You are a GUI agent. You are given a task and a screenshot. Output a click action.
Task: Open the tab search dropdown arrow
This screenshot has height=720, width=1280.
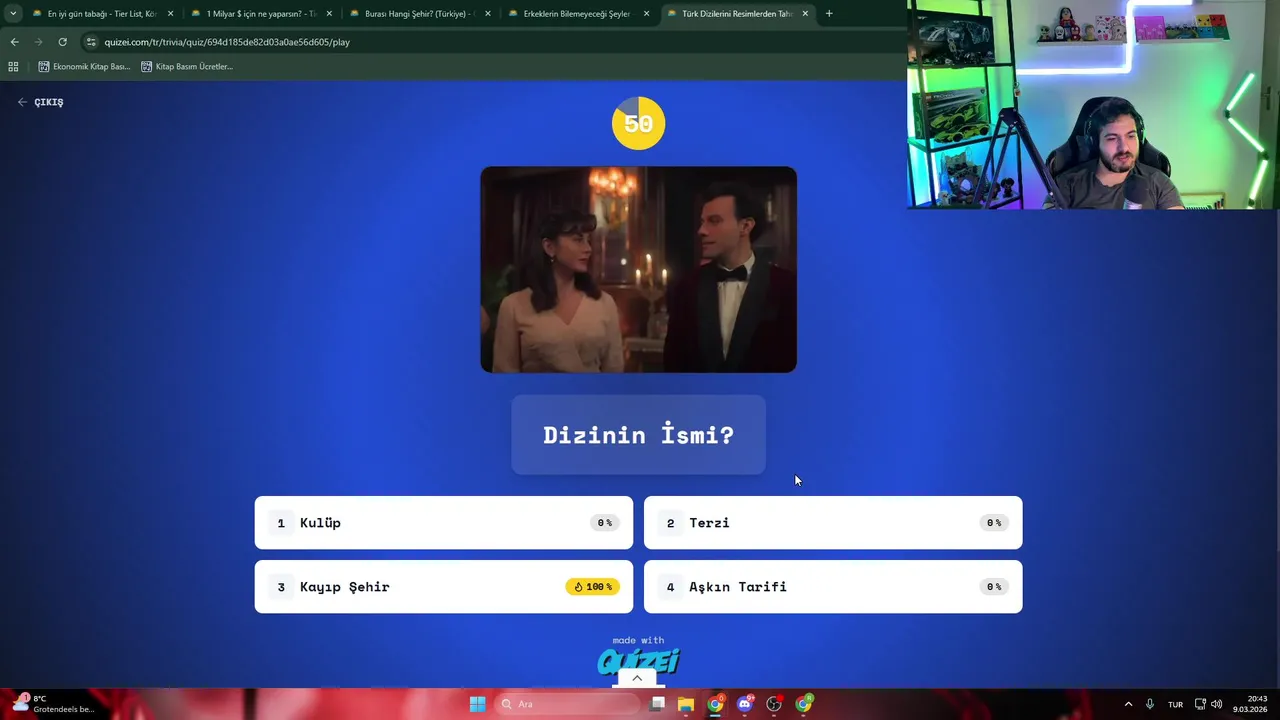coord(12,14)
